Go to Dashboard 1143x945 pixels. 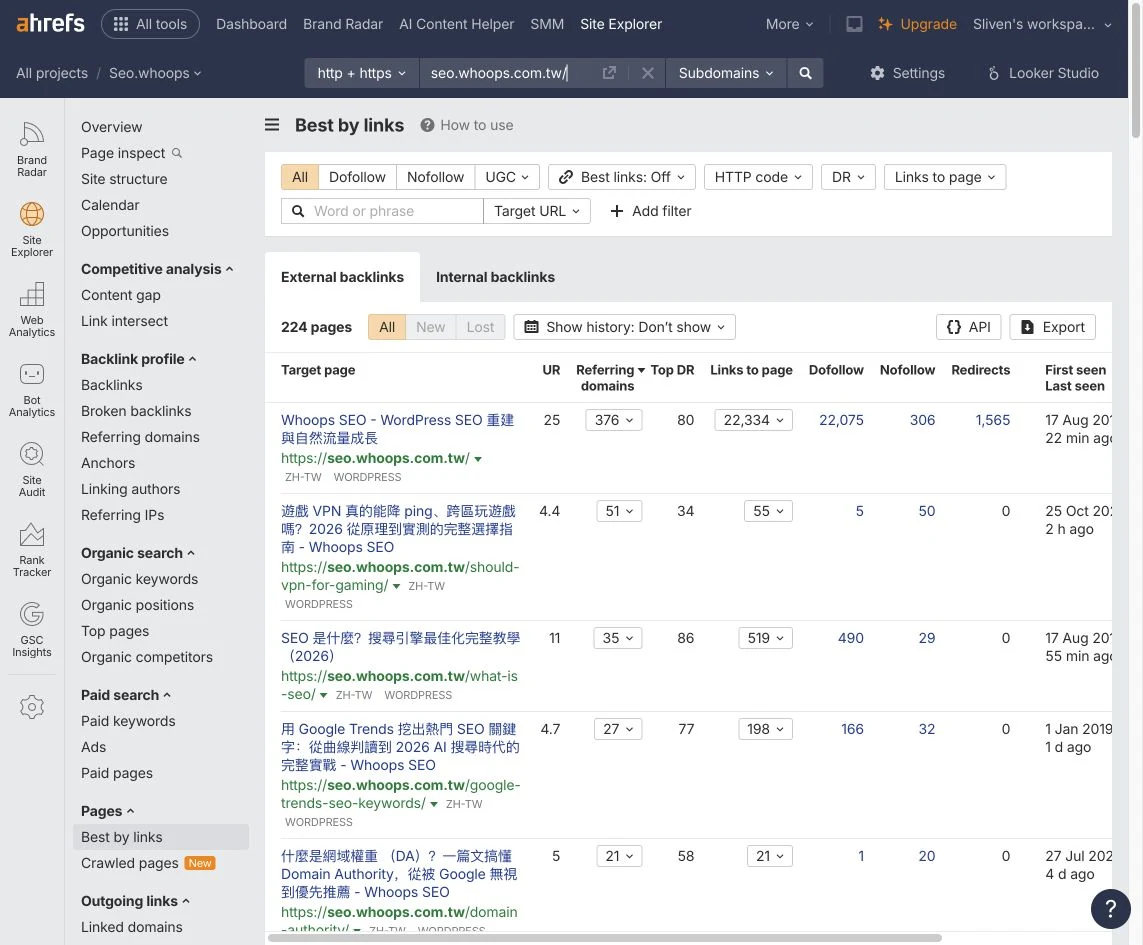[251, 24]
